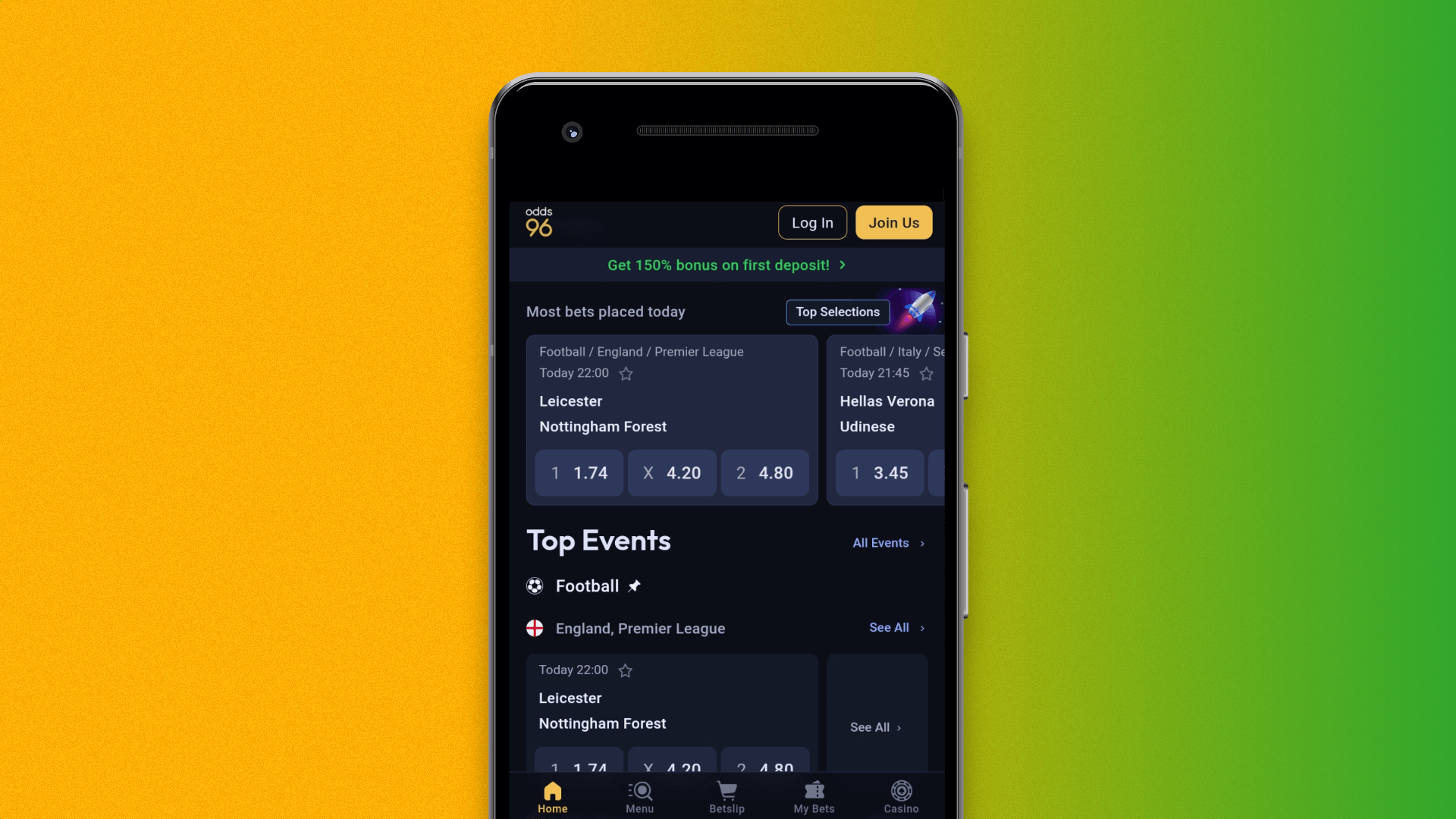Viewport: 1456px width, 819px height.
Task: Tap the Odds96 logo icon
Action: 539,221
